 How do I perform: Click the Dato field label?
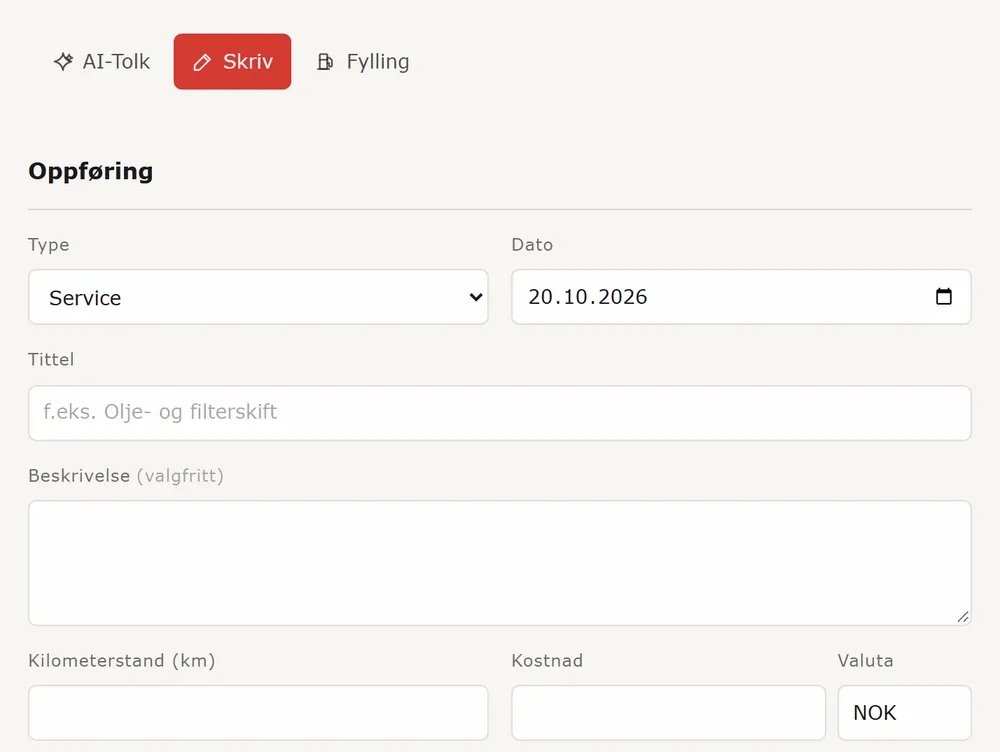532,245
